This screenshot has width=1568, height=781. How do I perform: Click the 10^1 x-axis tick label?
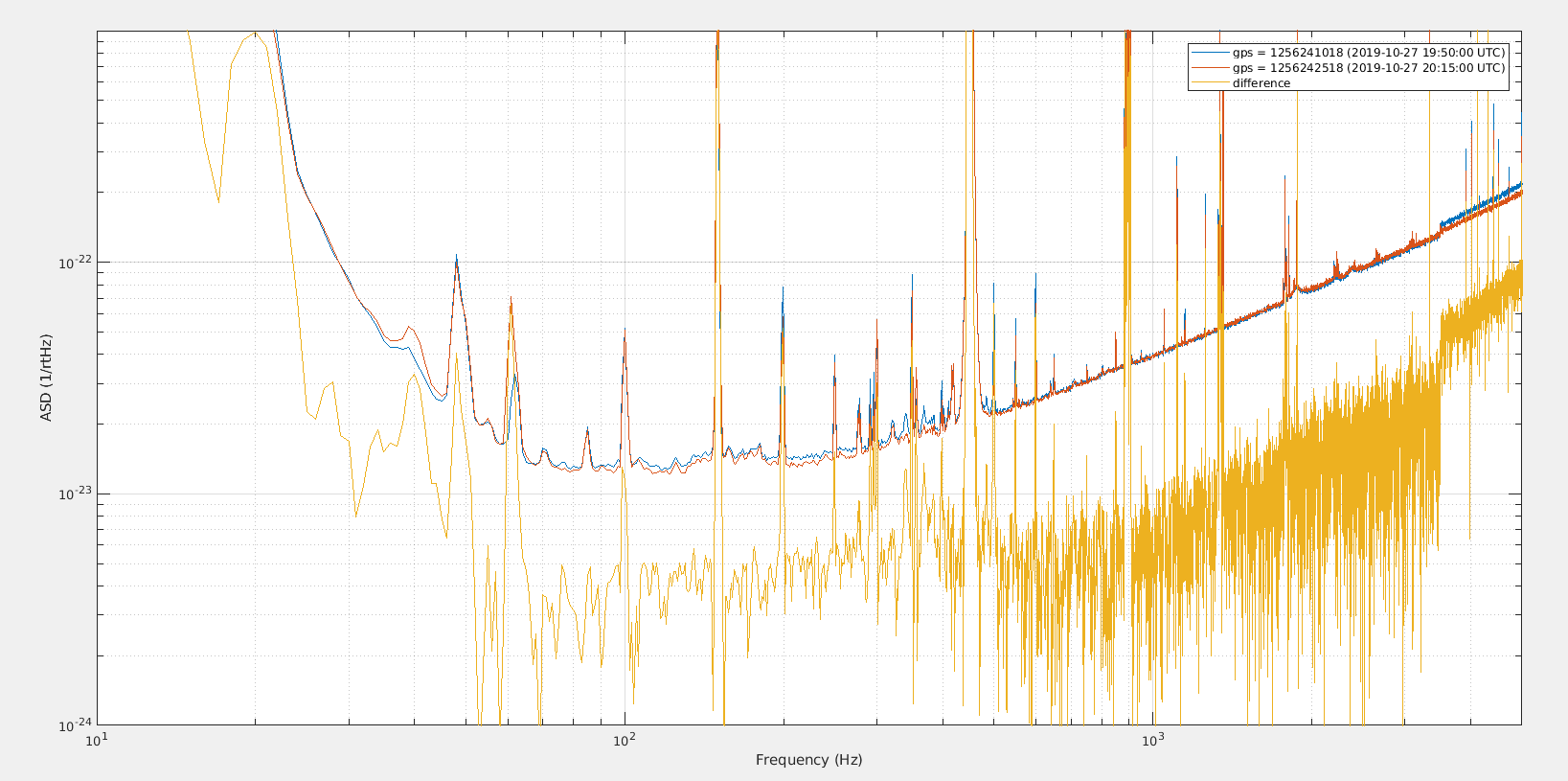(97, 739)
